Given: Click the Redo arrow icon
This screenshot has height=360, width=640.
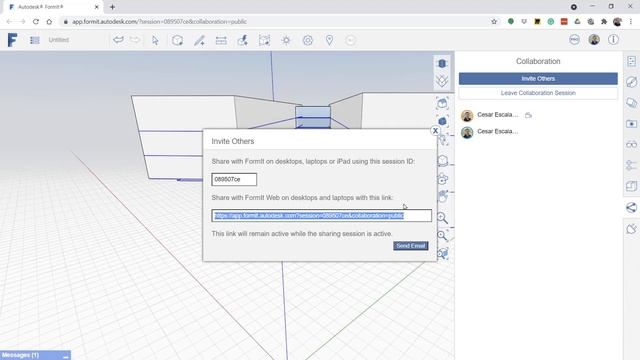Looking at the screenshot, I should pos(135,40).
